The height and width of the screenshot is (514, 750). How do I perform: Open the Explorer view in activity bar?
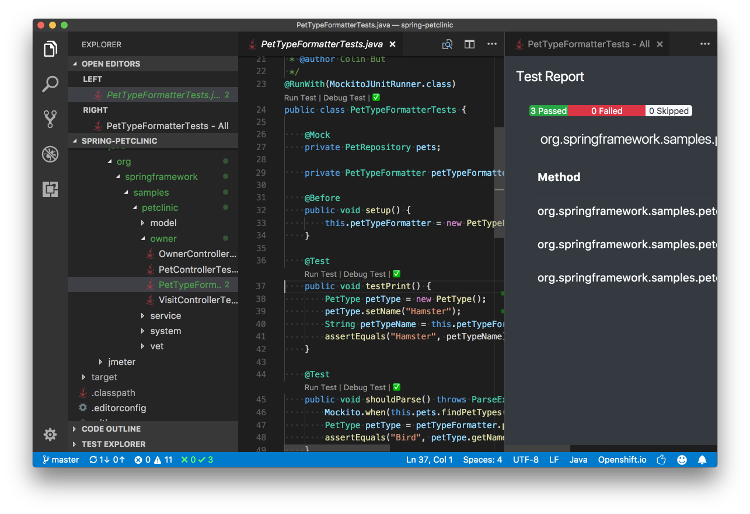[x=50, y=49]
